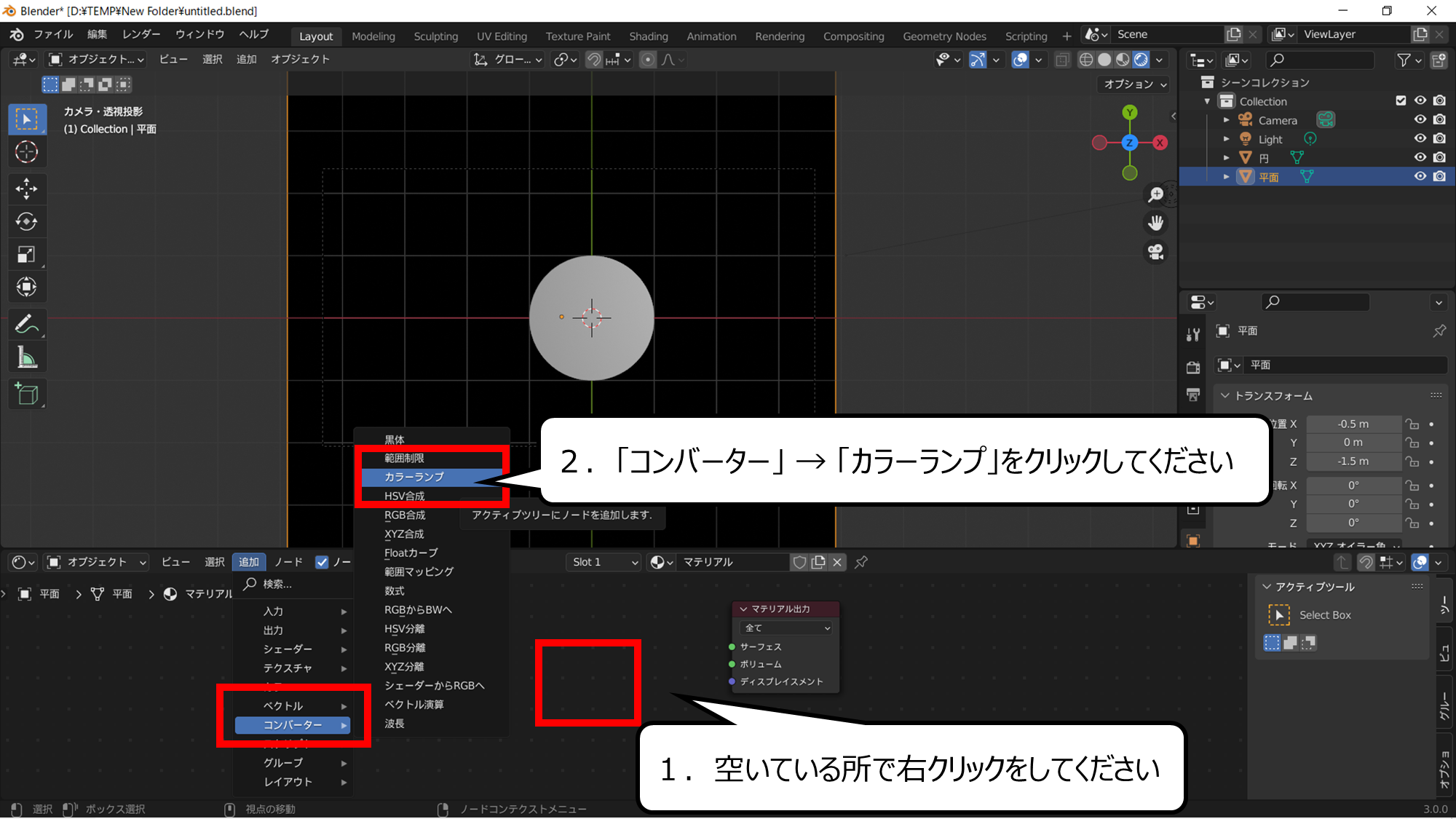1456x819 pixels.
Task: Click the location X field showing -0.5 m
Action: pyautogui.click(x=1353, y=424)
